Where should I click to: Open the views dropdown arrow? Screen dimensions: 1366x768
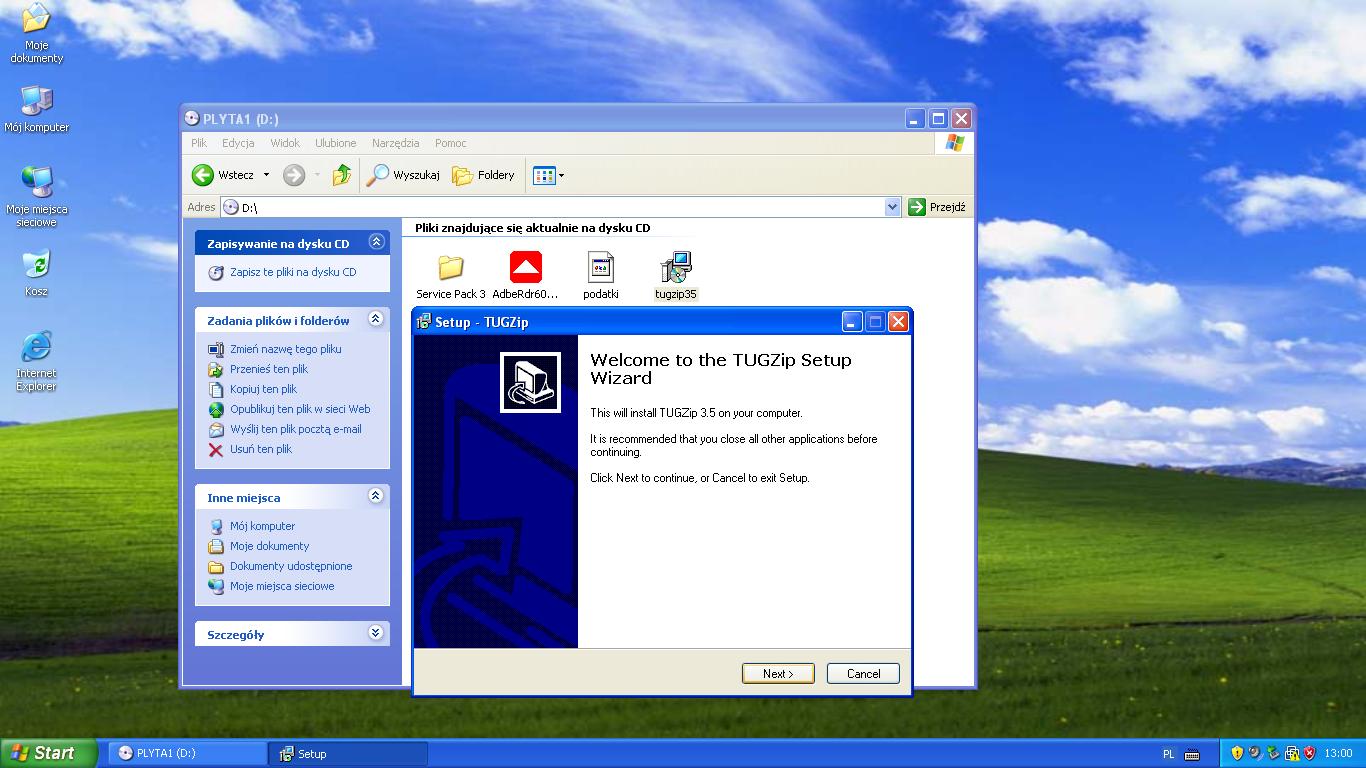click(x=561, y=175)
